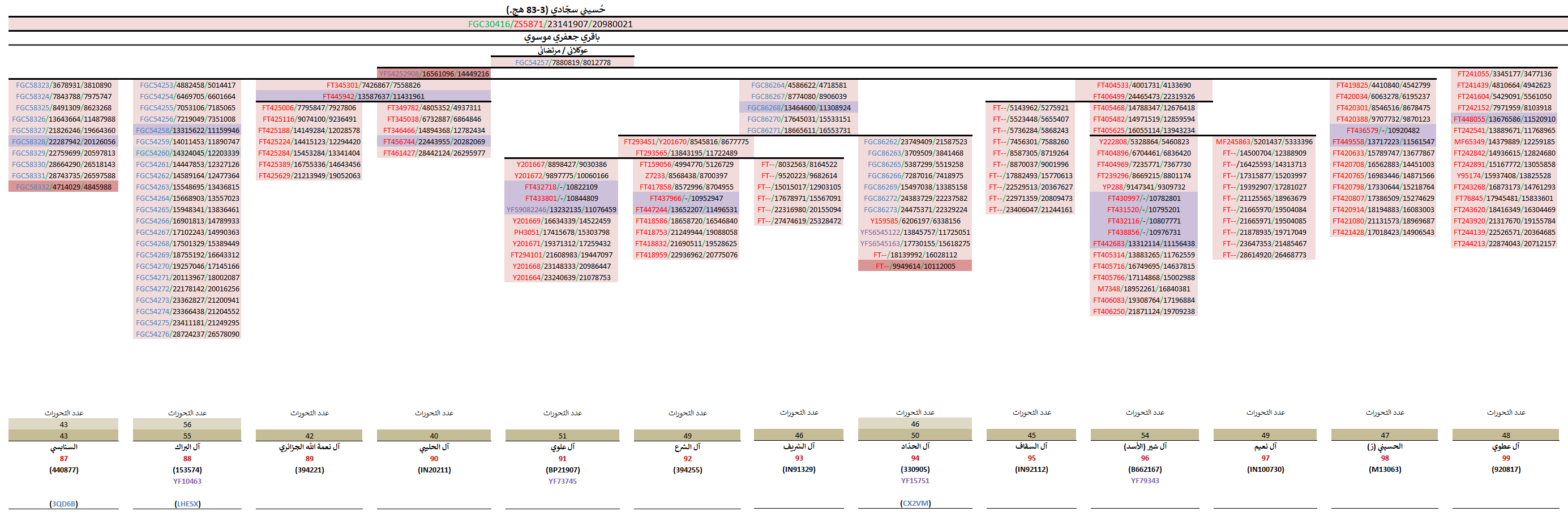
Task: Select the FT406250/21871124/19709238 cell
Action: click(1143, 312)
